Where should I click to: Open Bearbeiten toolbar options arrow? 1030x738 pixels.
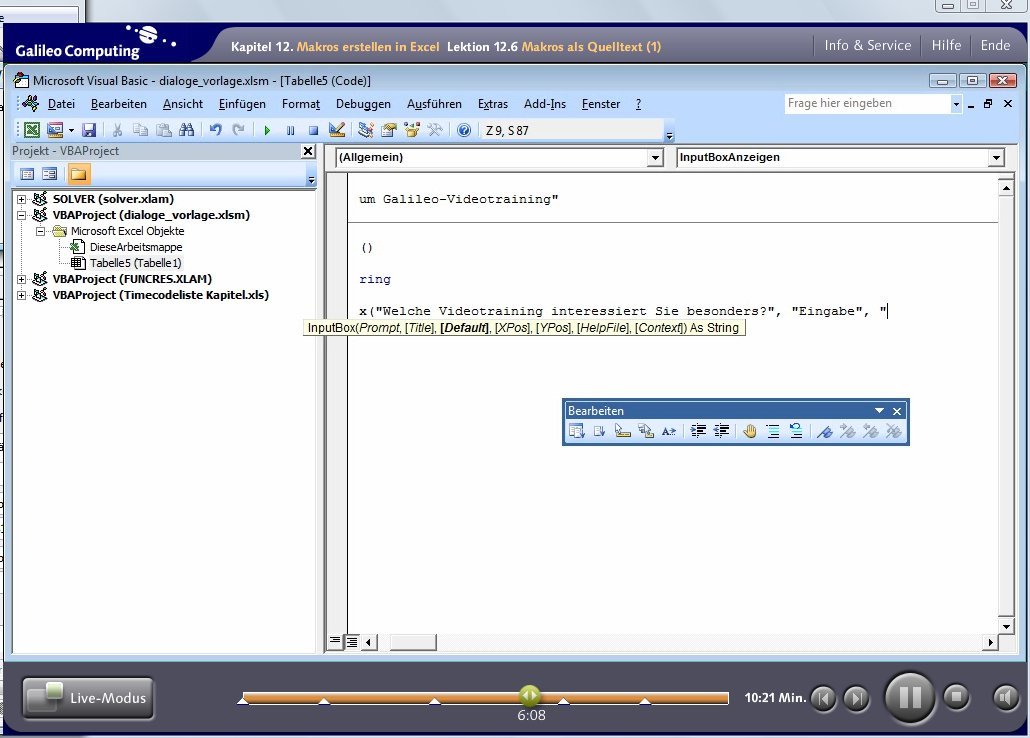click(879, 411)
